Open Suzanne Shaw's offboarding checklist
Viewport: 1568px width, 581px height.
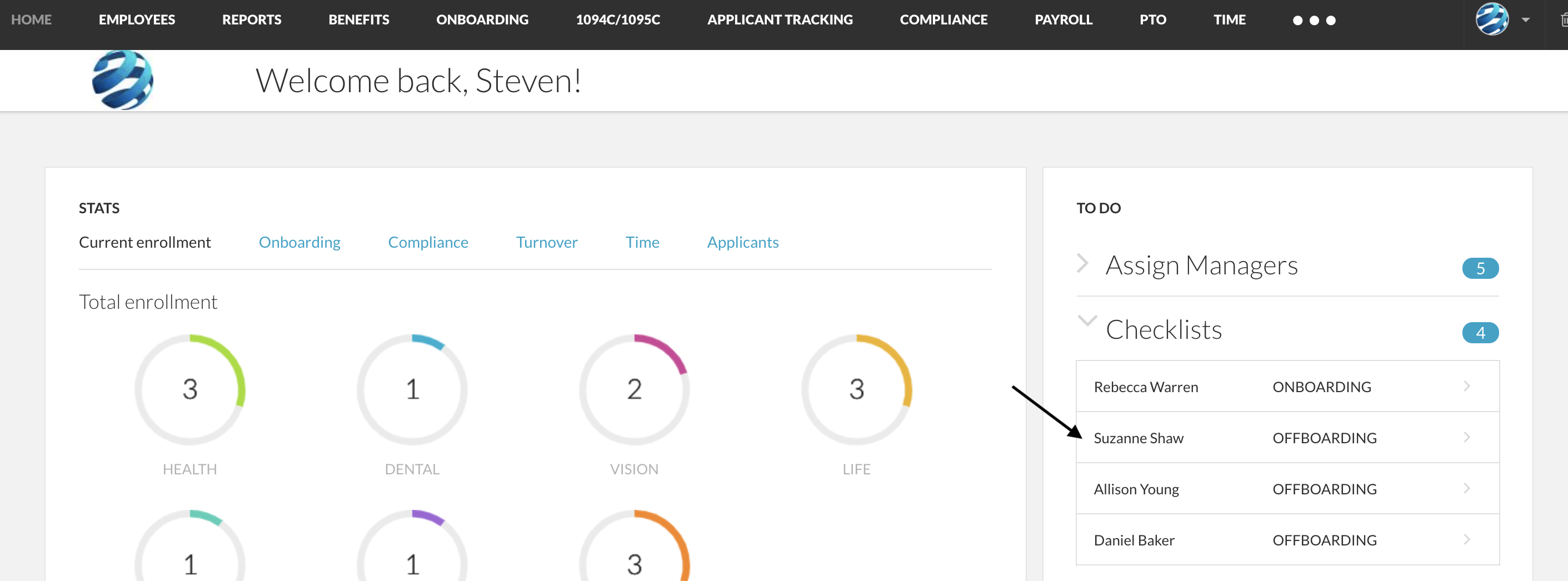pos(1286,438)
